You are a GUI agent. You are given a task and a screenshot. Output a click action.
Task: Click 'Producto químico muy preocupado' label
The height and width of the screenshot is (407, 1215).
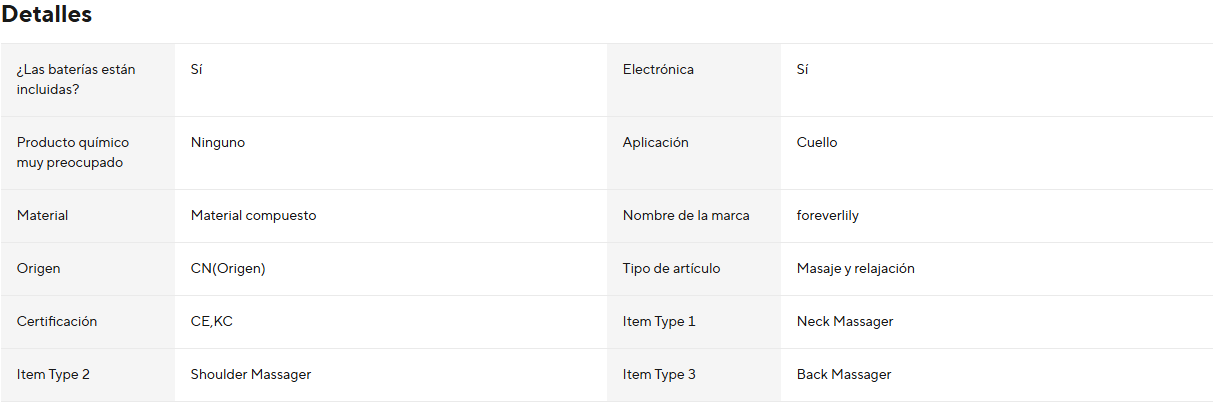[73, 153]
